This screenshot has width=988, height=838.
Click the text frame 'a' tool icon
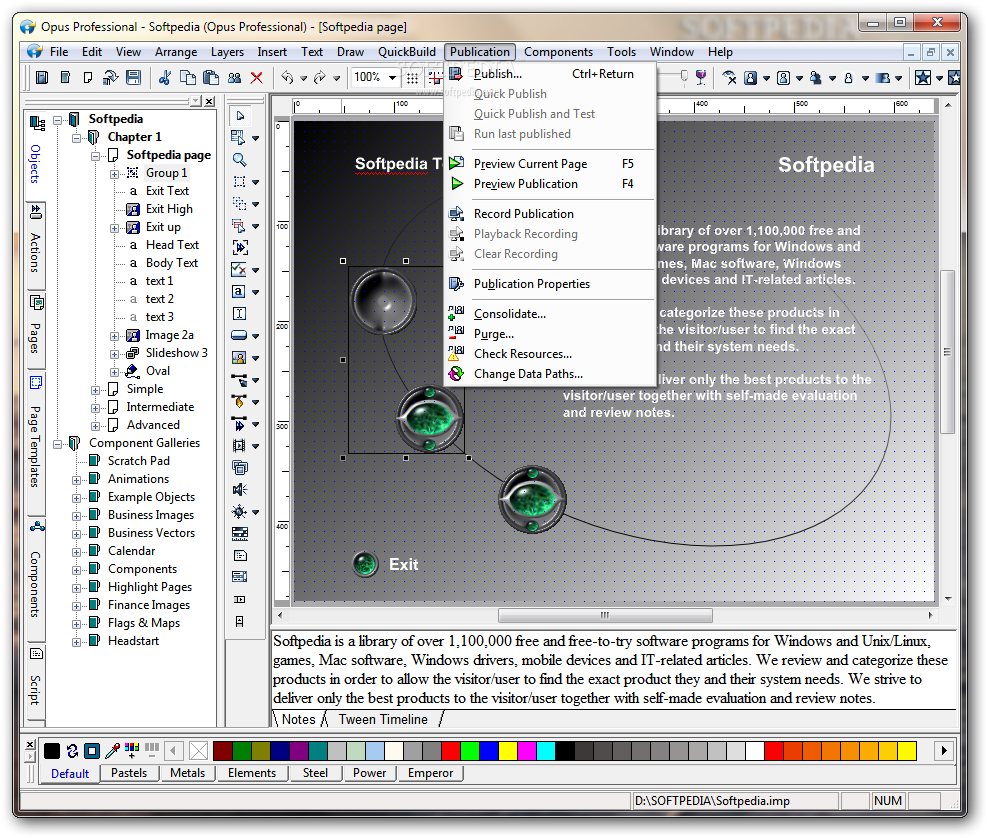coord(239,291)
